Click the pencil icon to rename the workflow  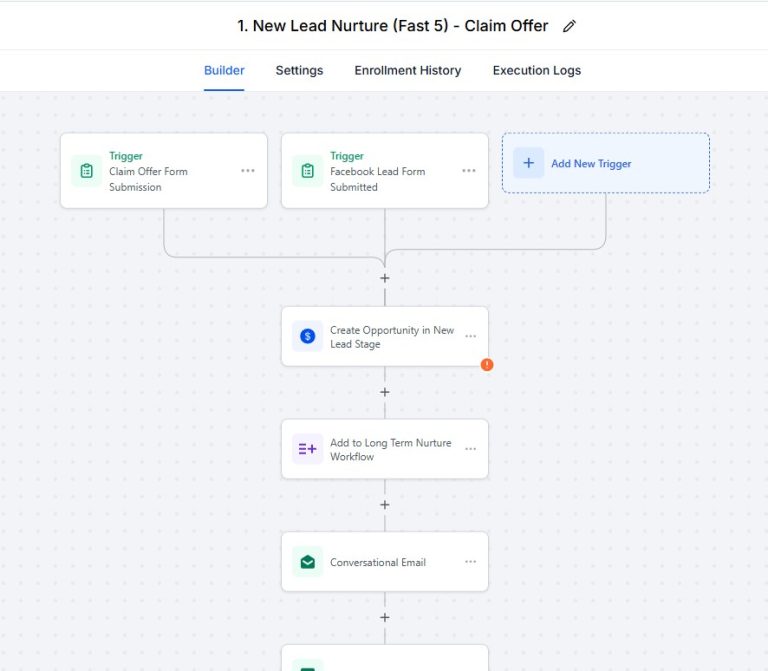click(x=569, y=27)
